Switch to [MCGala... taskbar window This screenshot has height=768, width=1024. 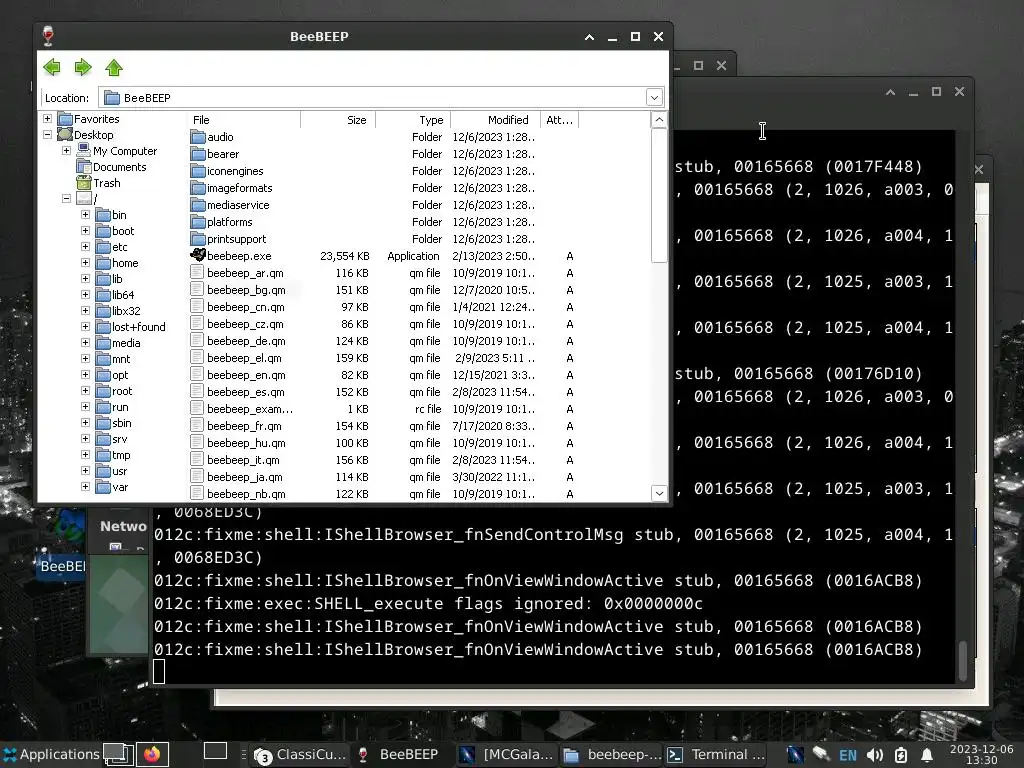(x=506, y=754)
